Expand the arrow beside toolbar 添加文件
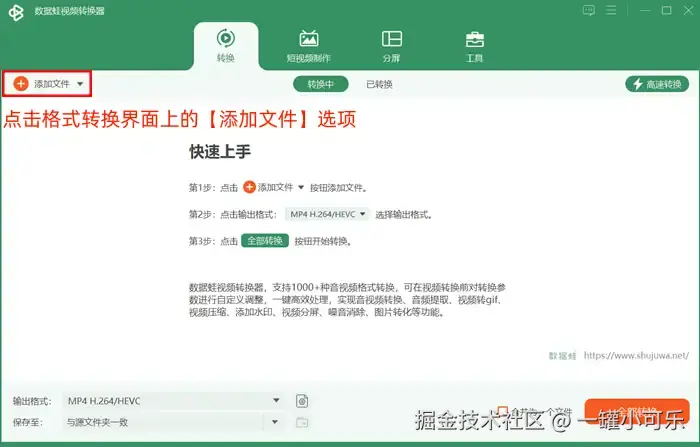Screen dimensions: 700x447 coord(80,84)
